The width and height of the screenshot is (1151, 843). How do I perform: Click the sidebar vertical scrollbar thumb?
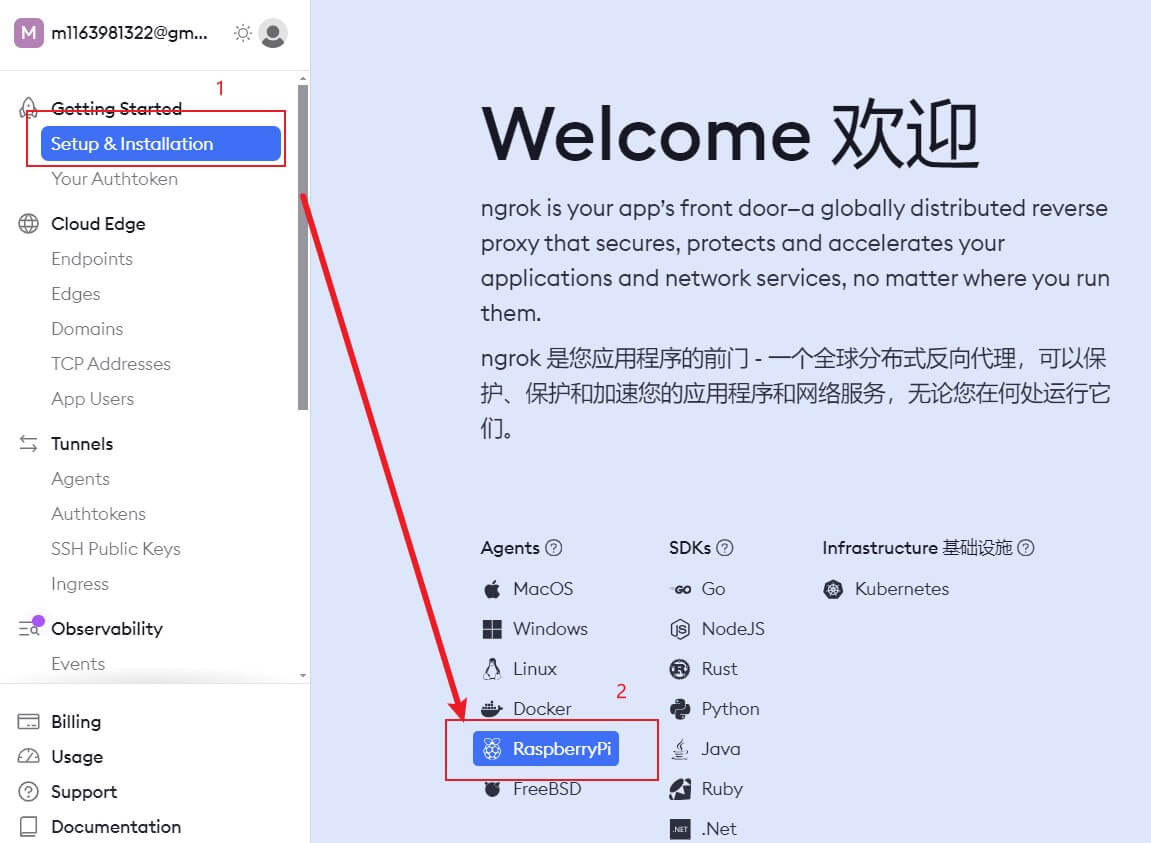[303, 300]
